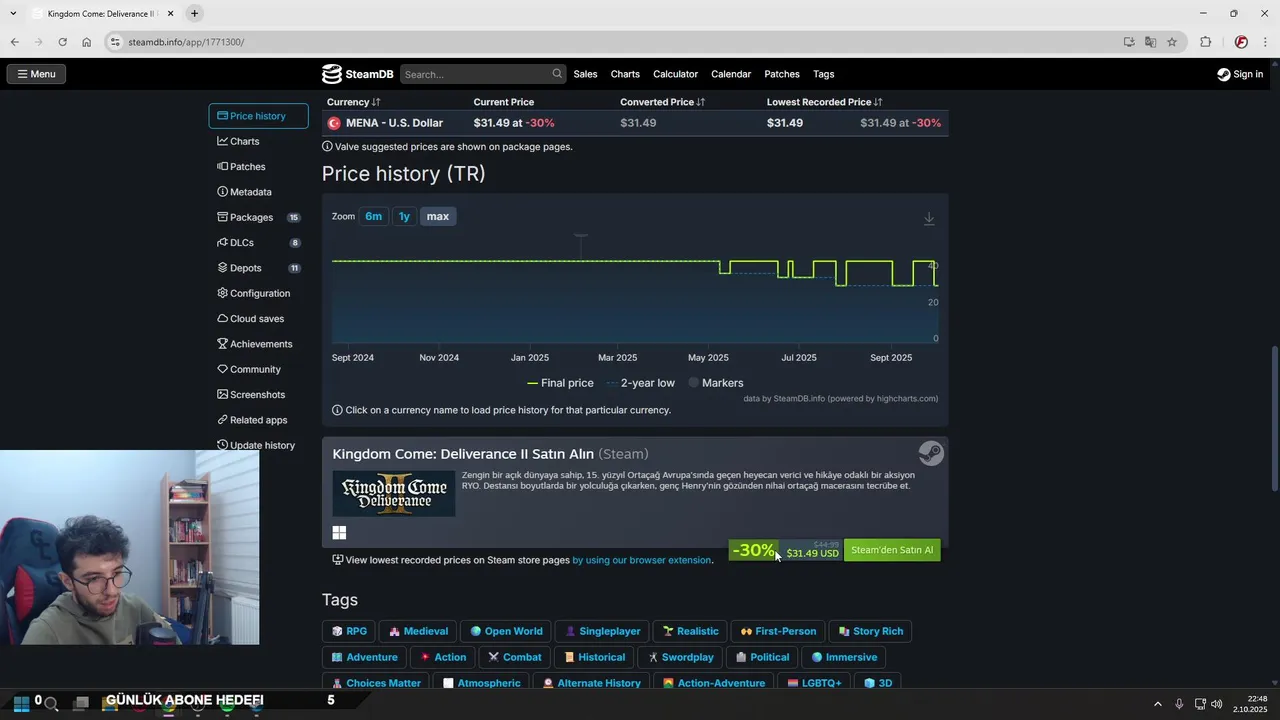The width and height of the screenshot is (1280, 720).
Task: Open the DLCs sidebar section
Action: pos(258,243)
